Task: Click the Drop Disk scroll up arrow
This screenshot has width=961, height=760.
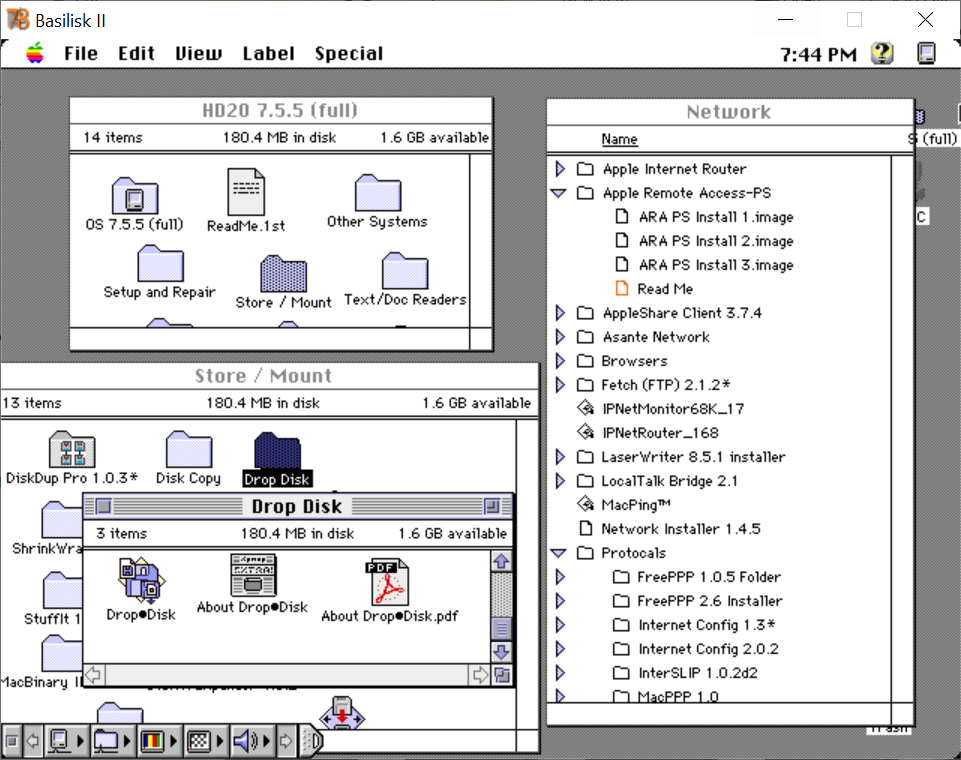Action: tap(501, 561)
